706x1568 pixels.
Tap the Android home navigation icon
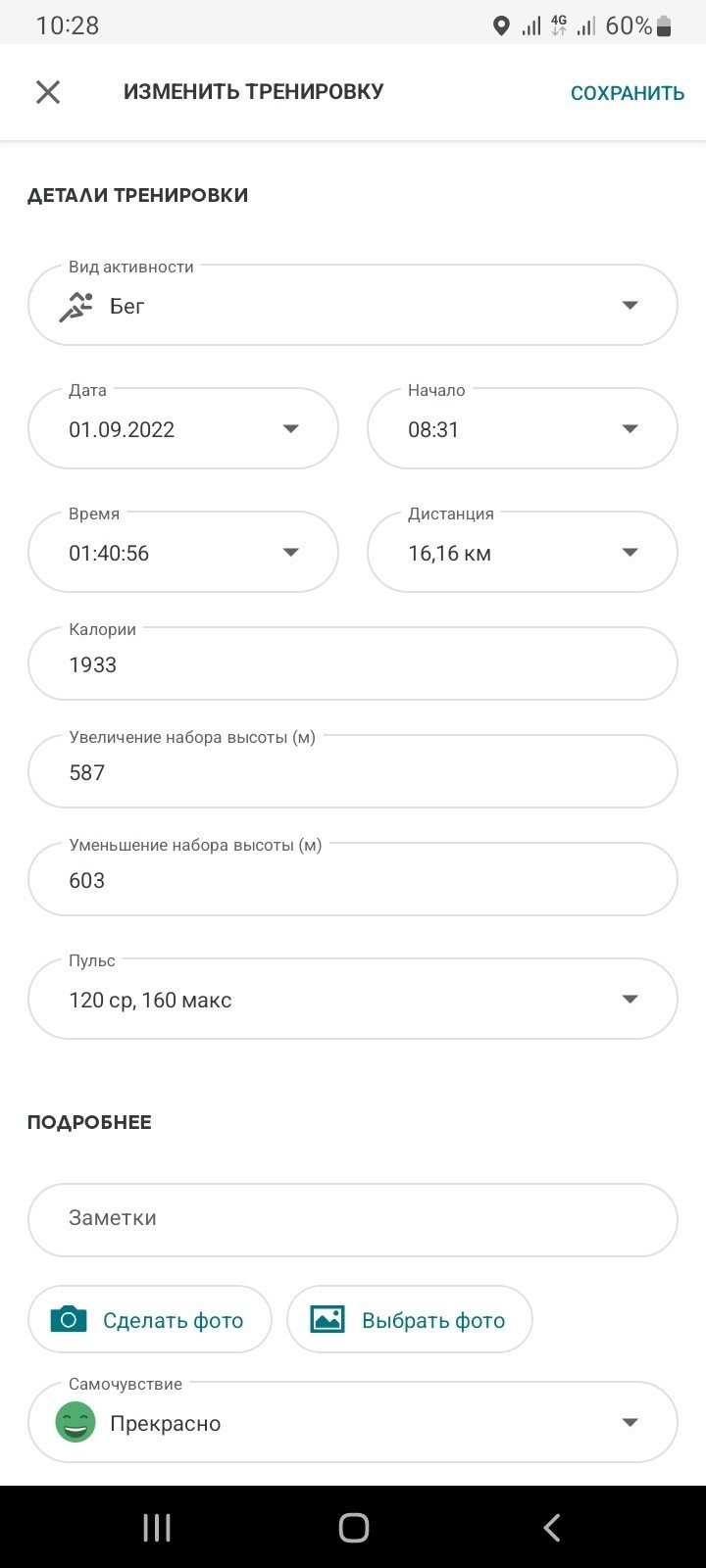click(353, 1527)
